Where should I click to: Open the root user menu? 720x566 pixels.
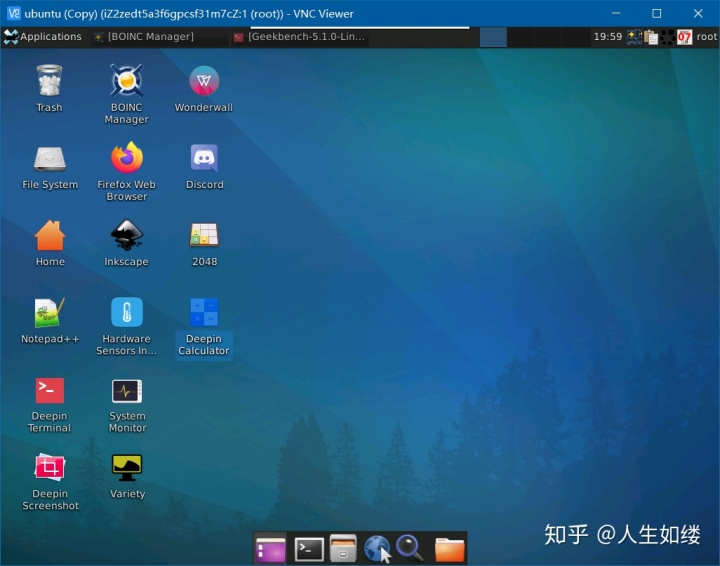(706, 37)
